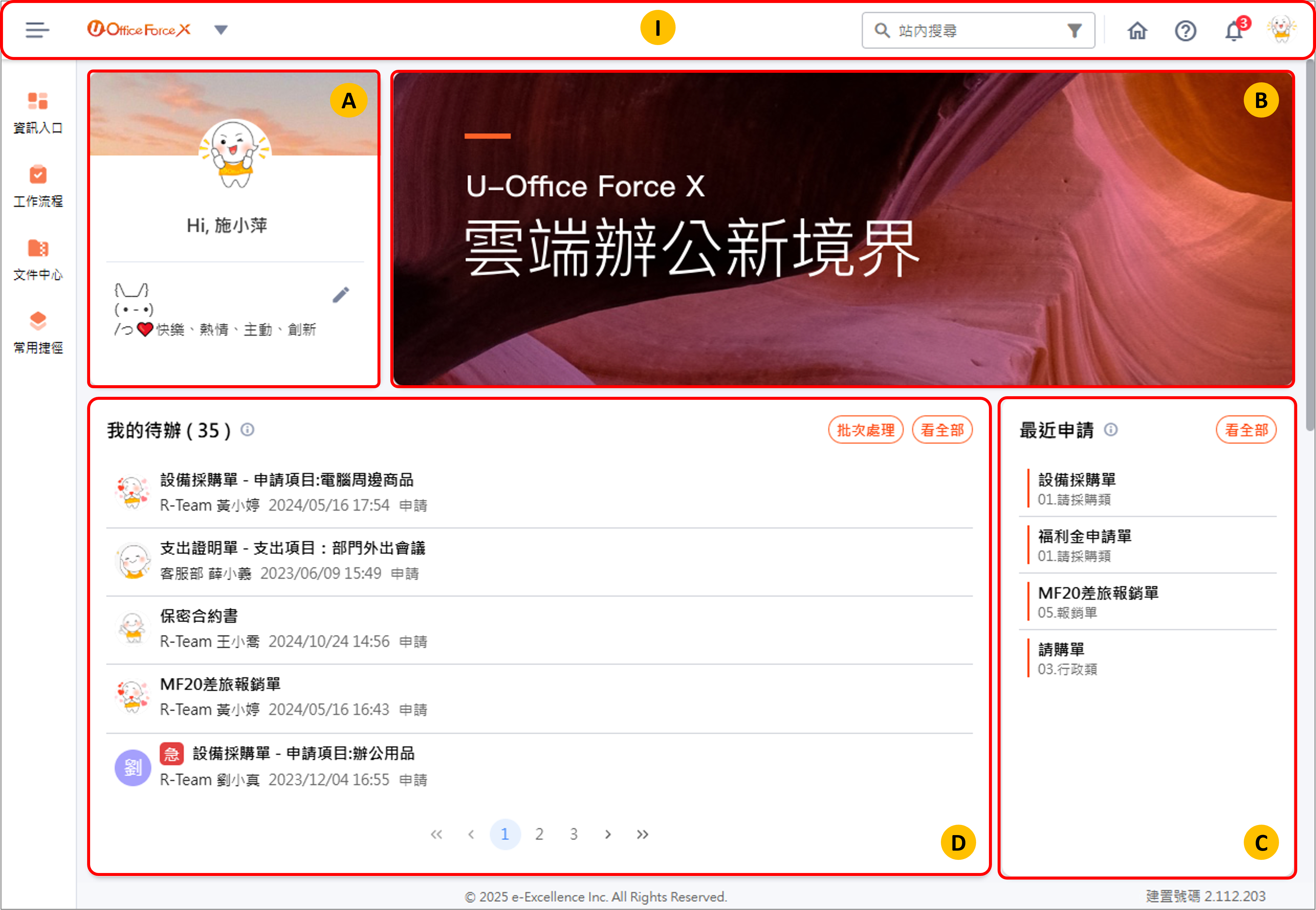Click the red 急 urgent badge

[x=172, y=754]
